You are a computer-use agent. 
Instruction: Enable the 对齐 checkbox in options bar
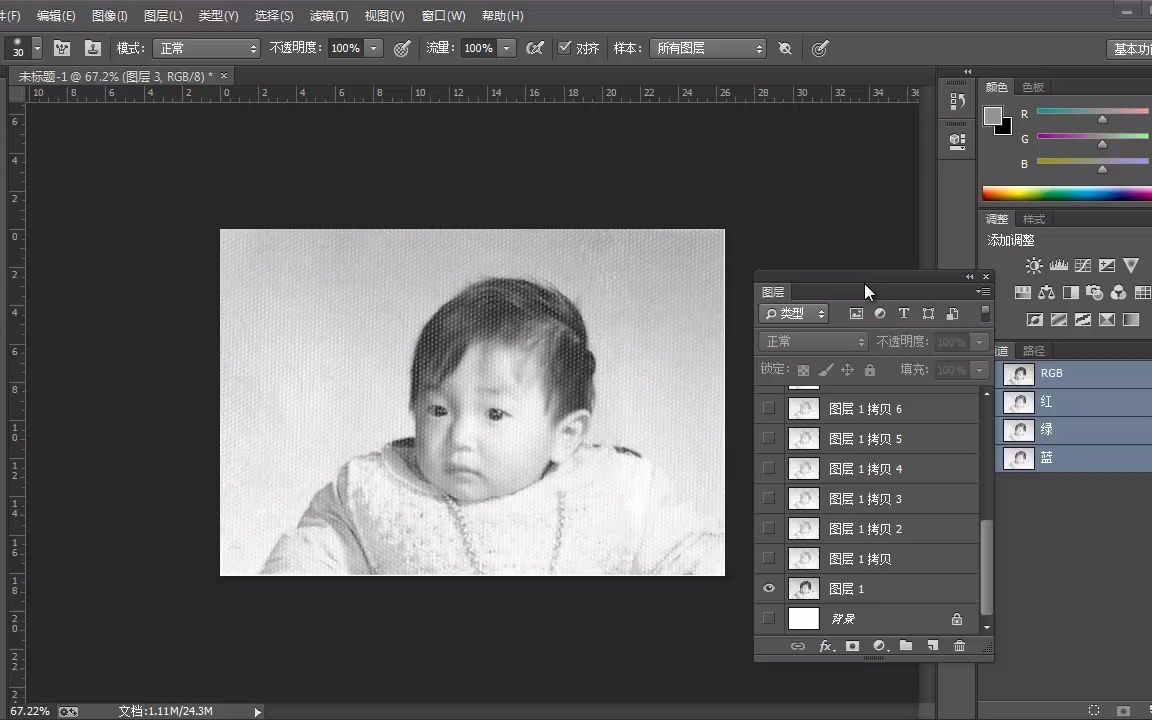(x=565, y=47)
